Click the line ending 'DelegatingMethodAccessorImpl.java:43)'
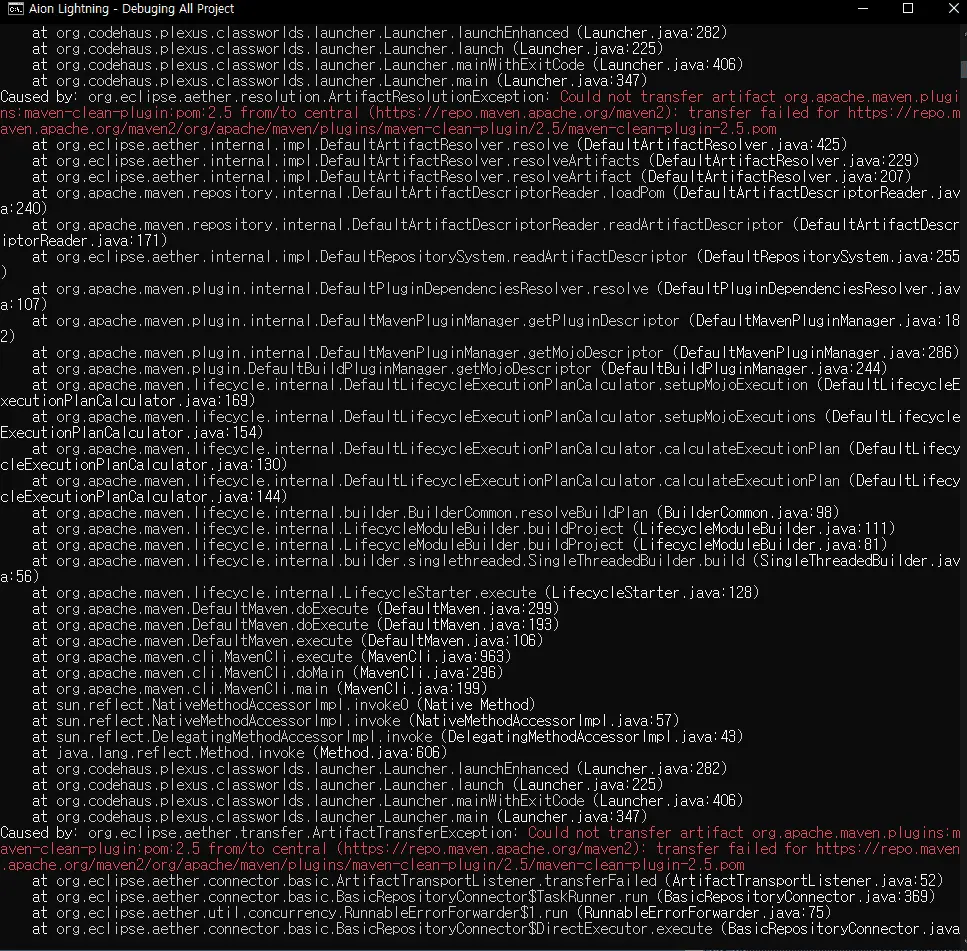 388,738
